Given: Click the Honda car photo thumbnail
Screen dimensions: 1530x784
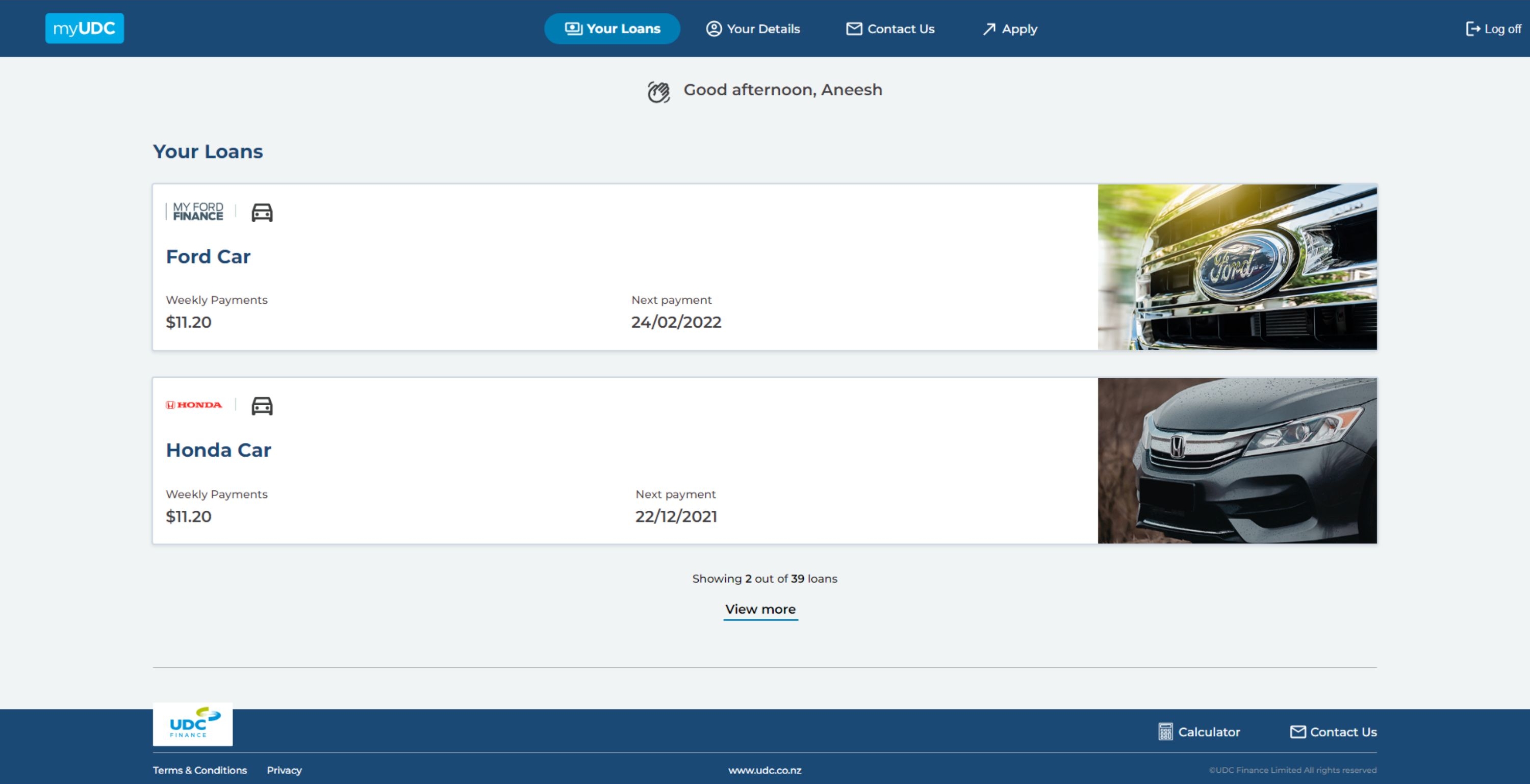Looking at the screenshot, I should 1237,460.
